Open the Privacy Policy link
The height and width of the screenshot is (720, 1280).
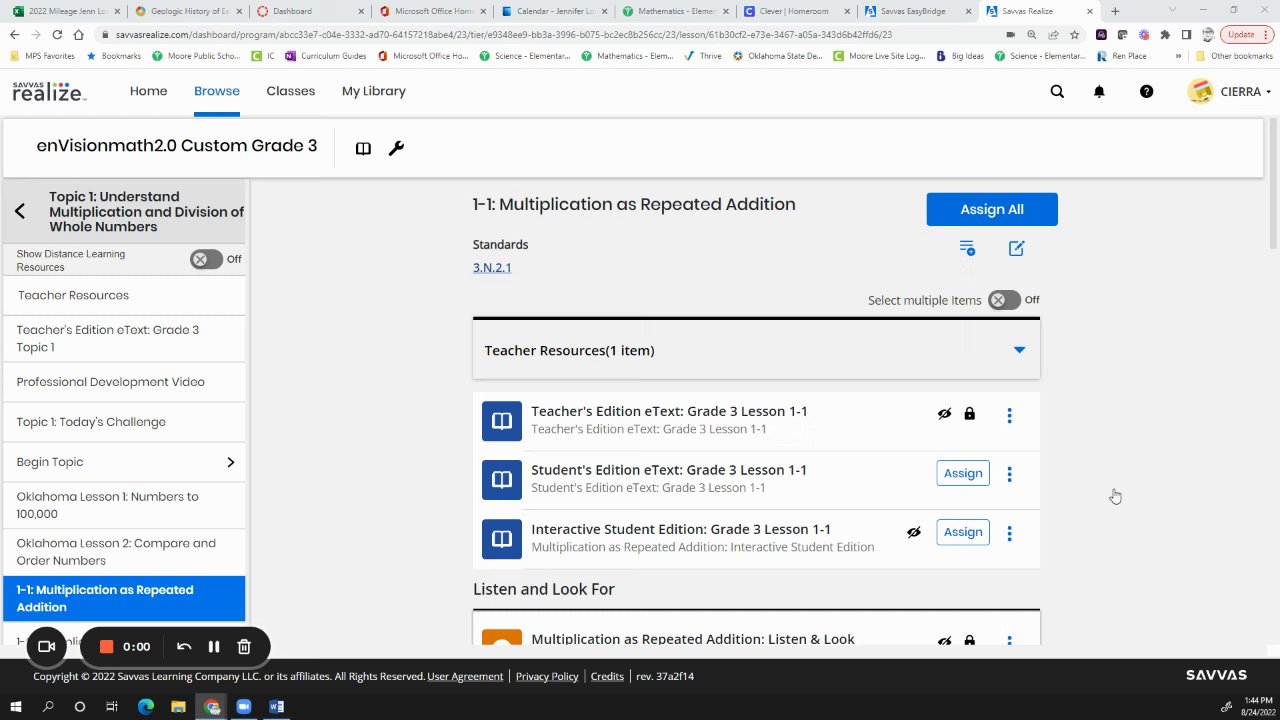[x=547, y=676]
